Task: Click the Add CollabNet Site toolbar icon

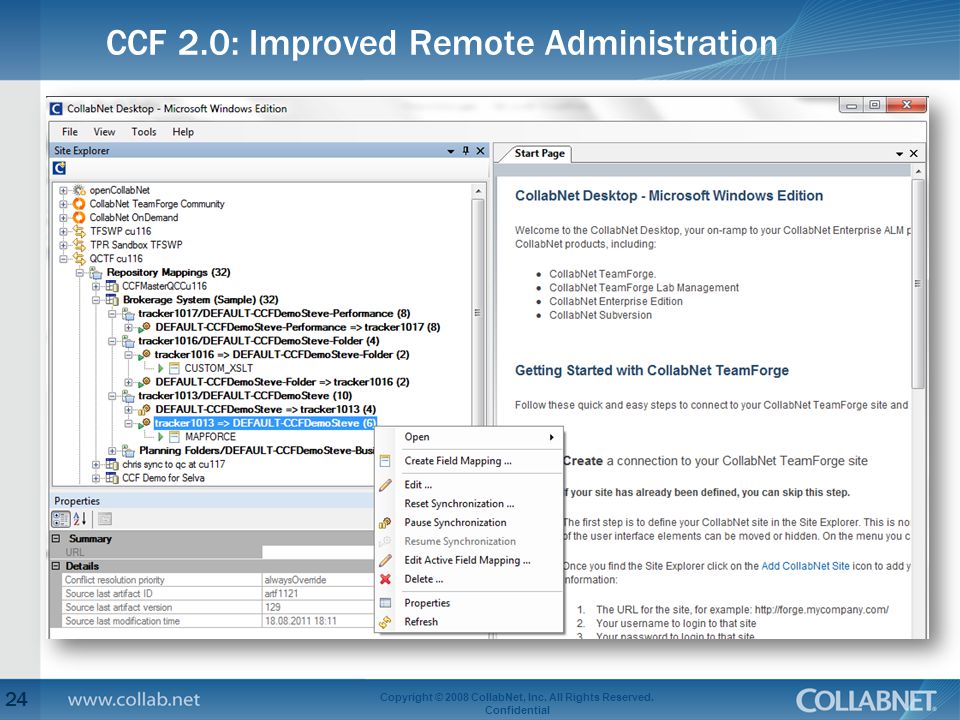Action: point(59,168)
